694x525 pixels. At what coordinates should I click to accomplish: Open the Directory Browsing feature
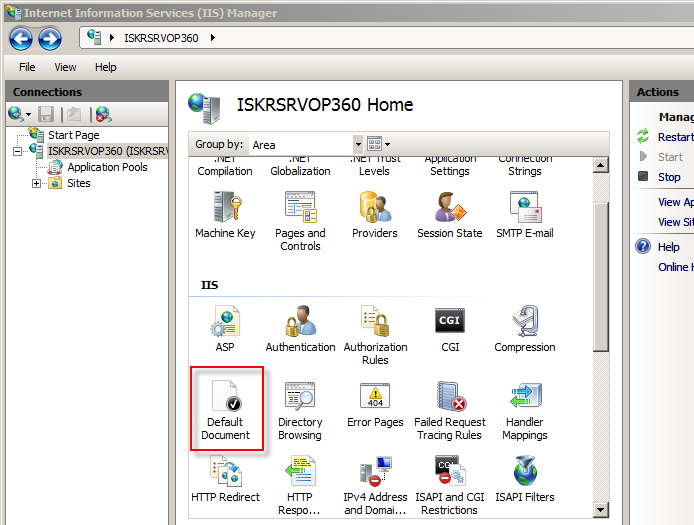click(x=300, y=410)
